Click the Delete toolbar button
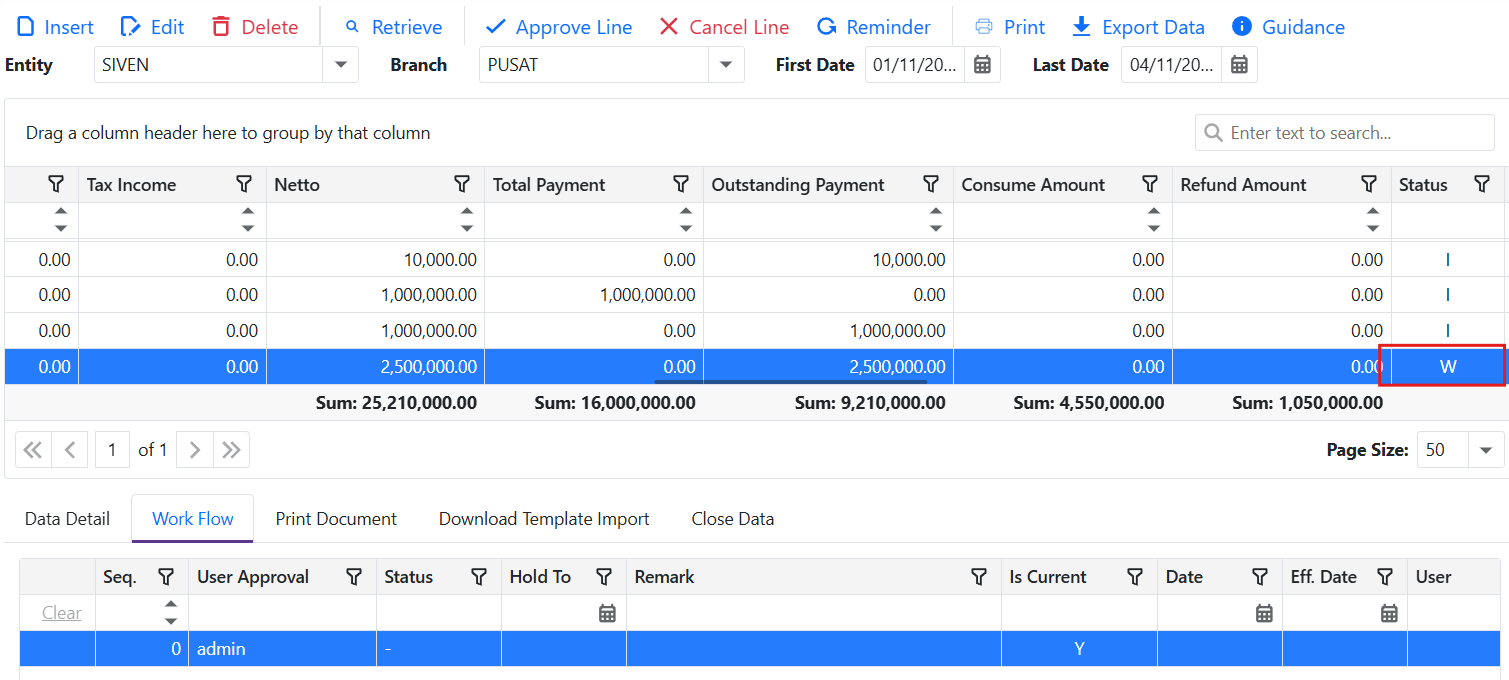 (x=255, y=27)
